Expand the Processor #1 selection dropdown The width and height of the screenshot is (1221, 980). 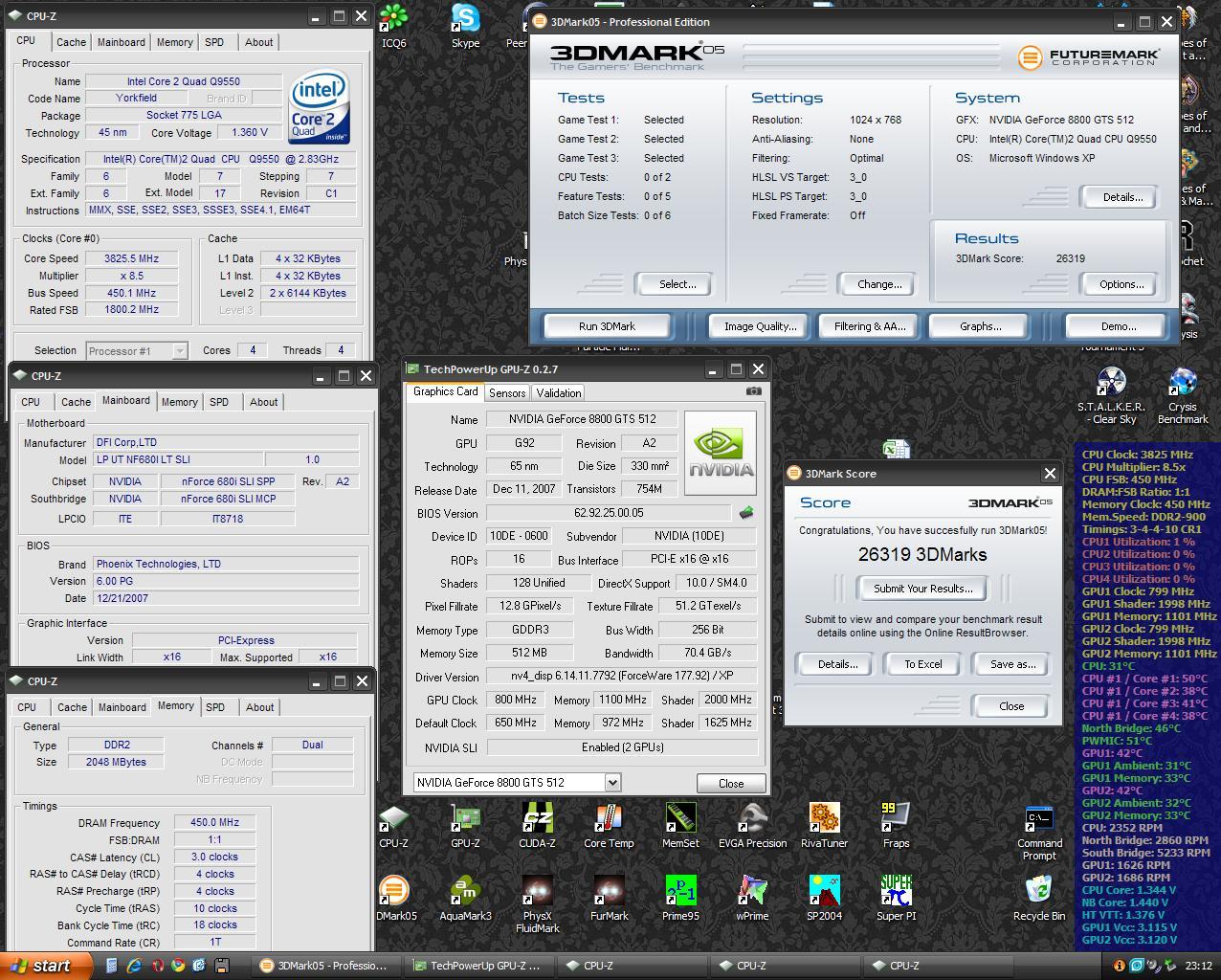[x=179, y=350]
